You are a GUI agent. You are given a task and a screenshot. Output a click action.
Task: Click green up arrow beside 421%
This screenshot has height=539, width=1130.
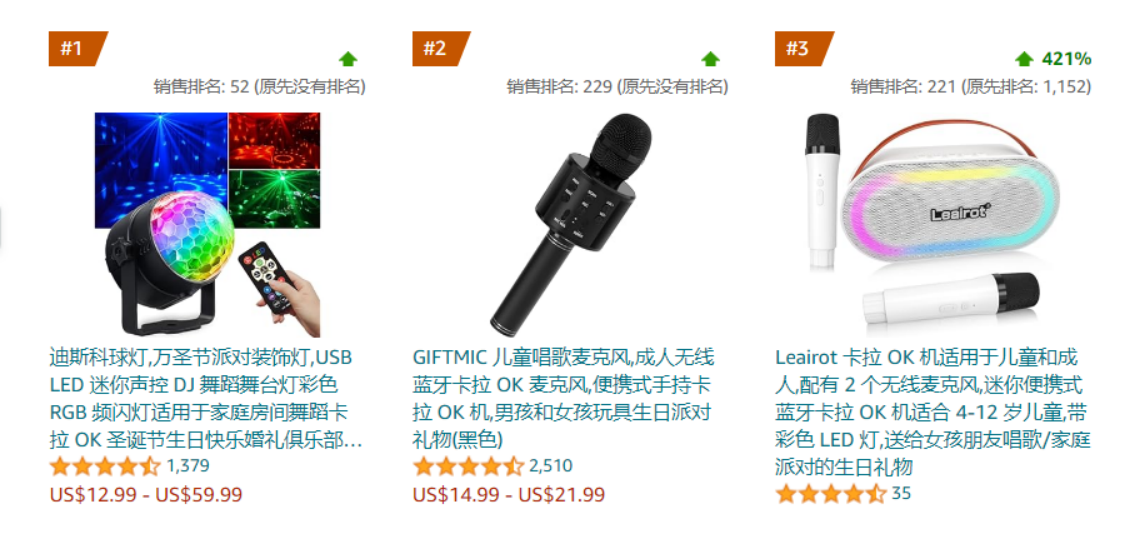click(x=1024, y=59)
